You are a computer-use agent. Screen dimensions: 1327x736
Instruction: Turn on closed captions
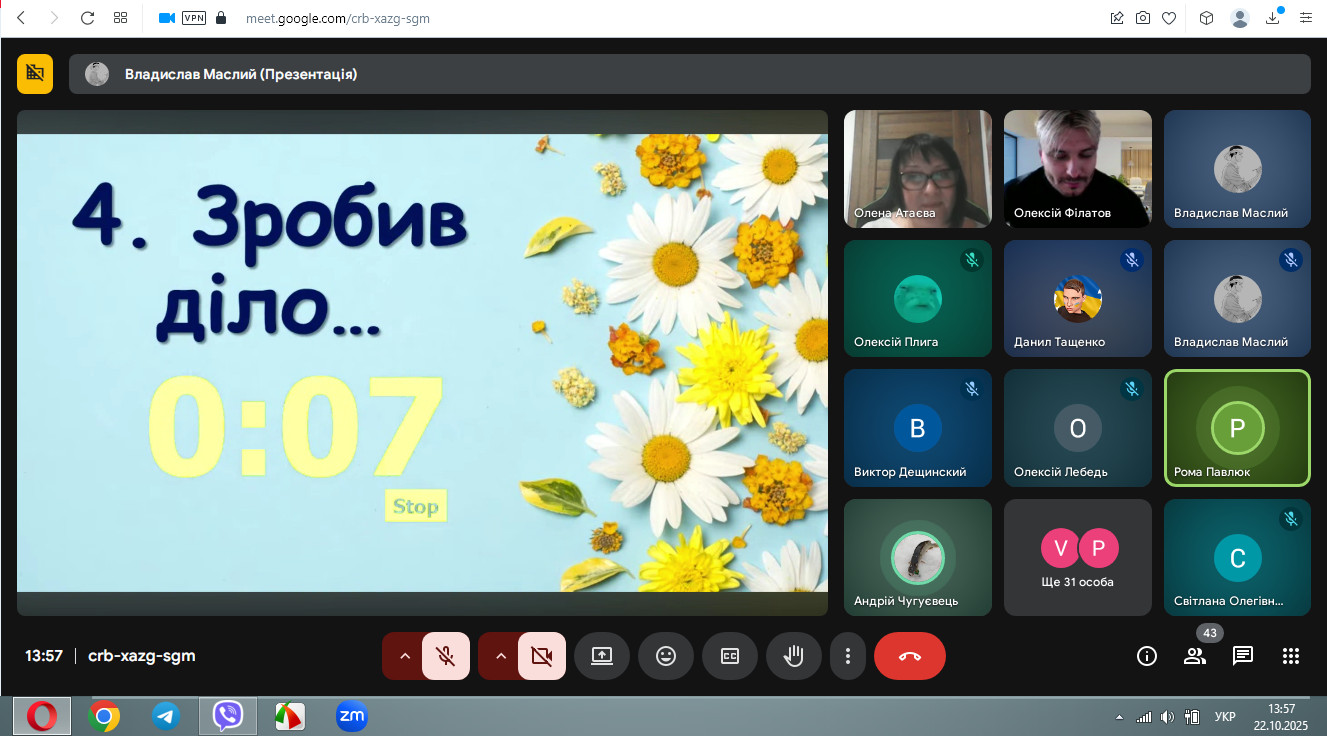730,656
